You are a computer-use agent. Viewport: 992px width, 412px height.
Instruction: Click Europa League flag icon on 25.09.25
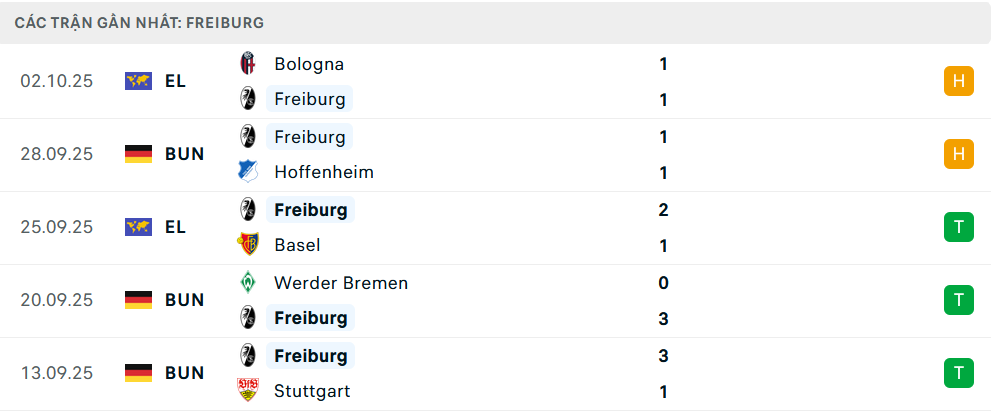[x=138, y=227]
